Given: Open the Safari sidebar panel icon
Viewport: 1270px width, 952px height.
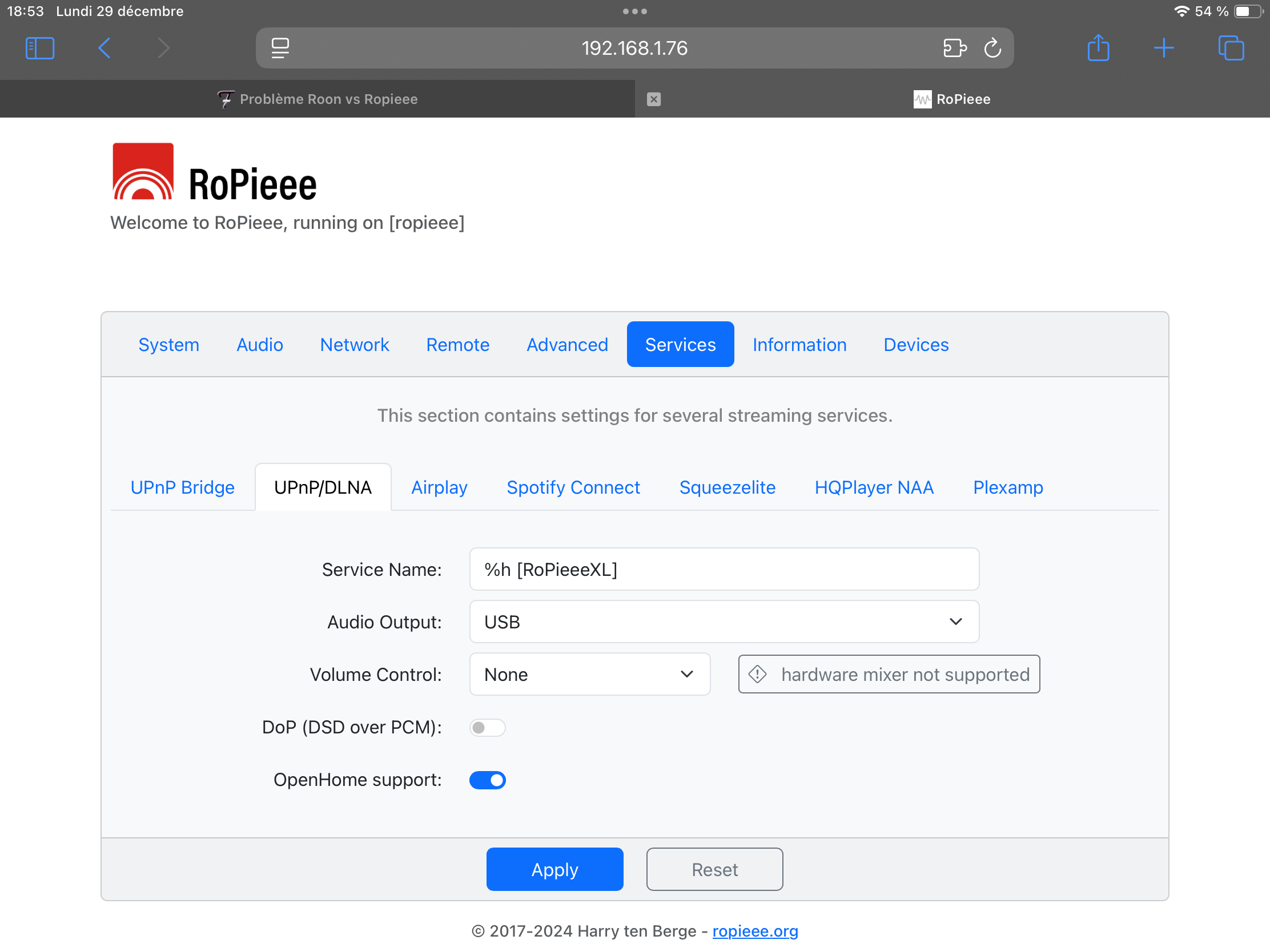Looking at the screenshot, I should (x=39, y=47).
